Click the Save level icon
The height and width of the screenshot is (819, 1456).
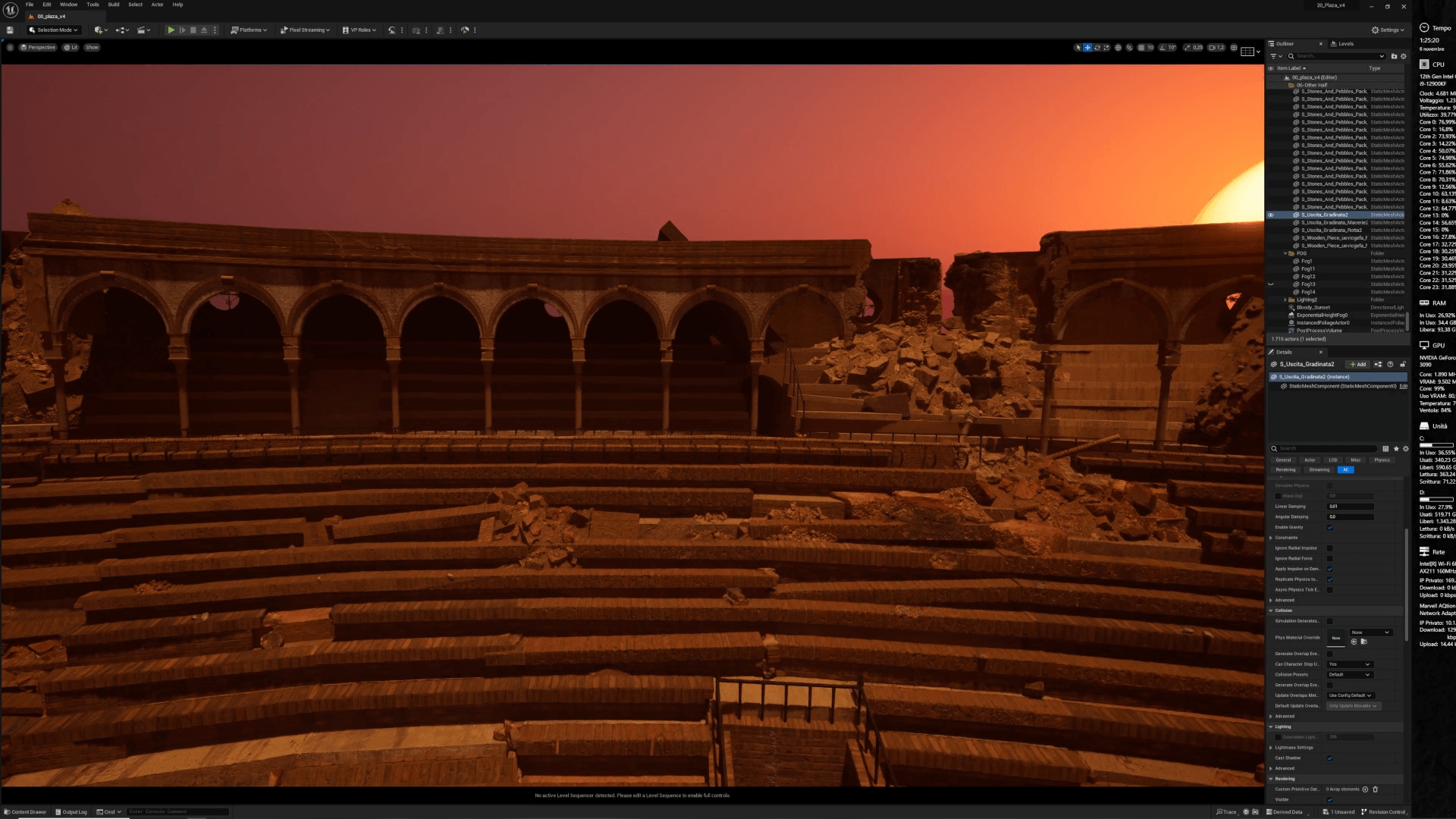coord(10,30)
